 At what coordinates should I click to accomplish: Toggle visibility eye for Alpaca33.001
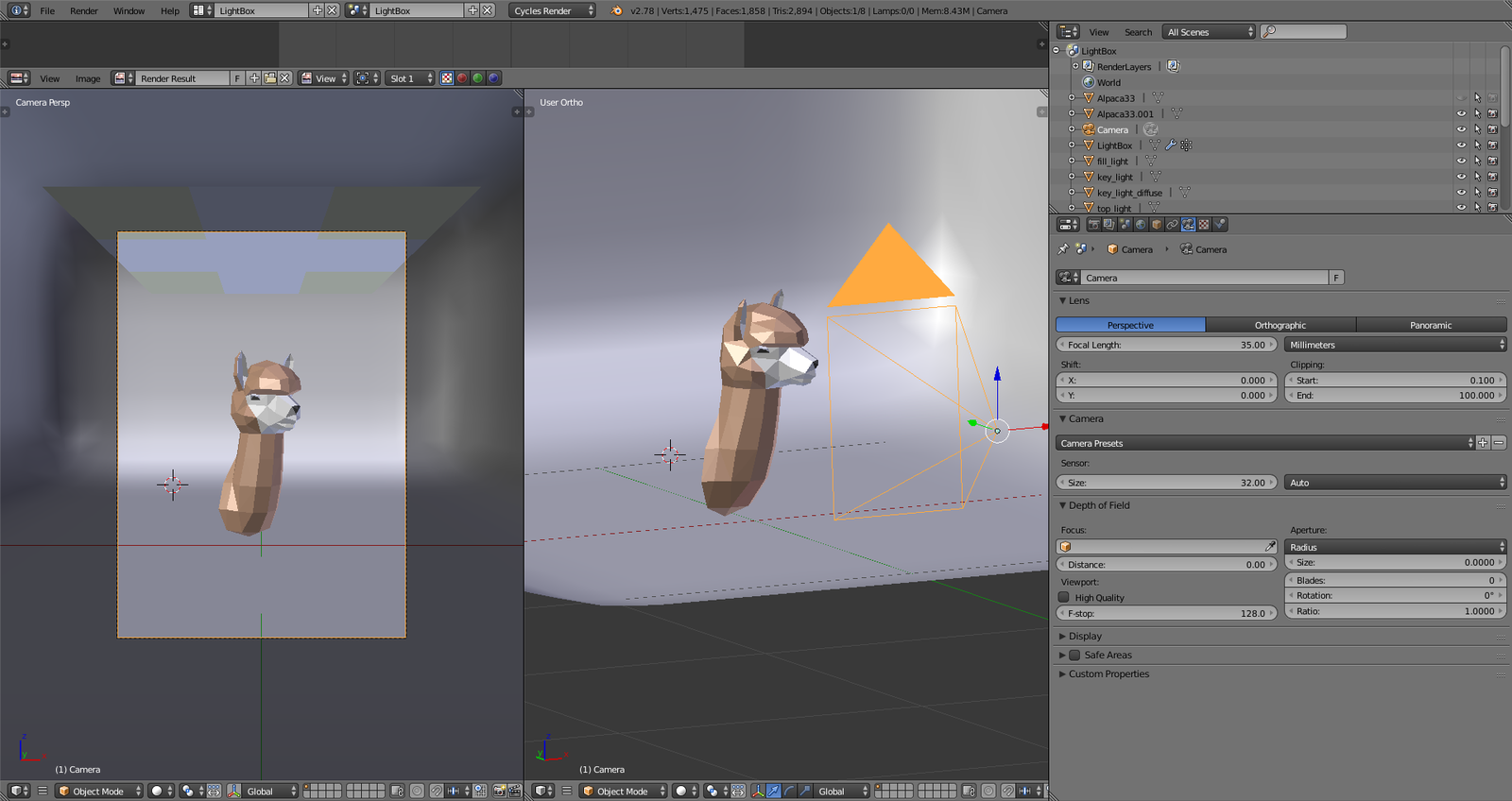click(1461, 113)
